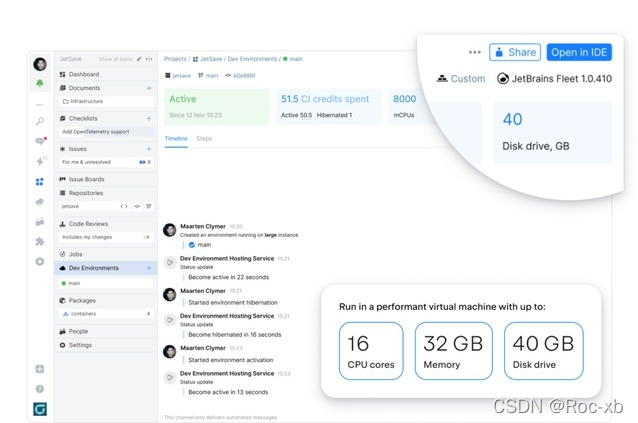This screenshot has height=423, width=638.
Task: Select the main dev environment item
Action: 107,283
